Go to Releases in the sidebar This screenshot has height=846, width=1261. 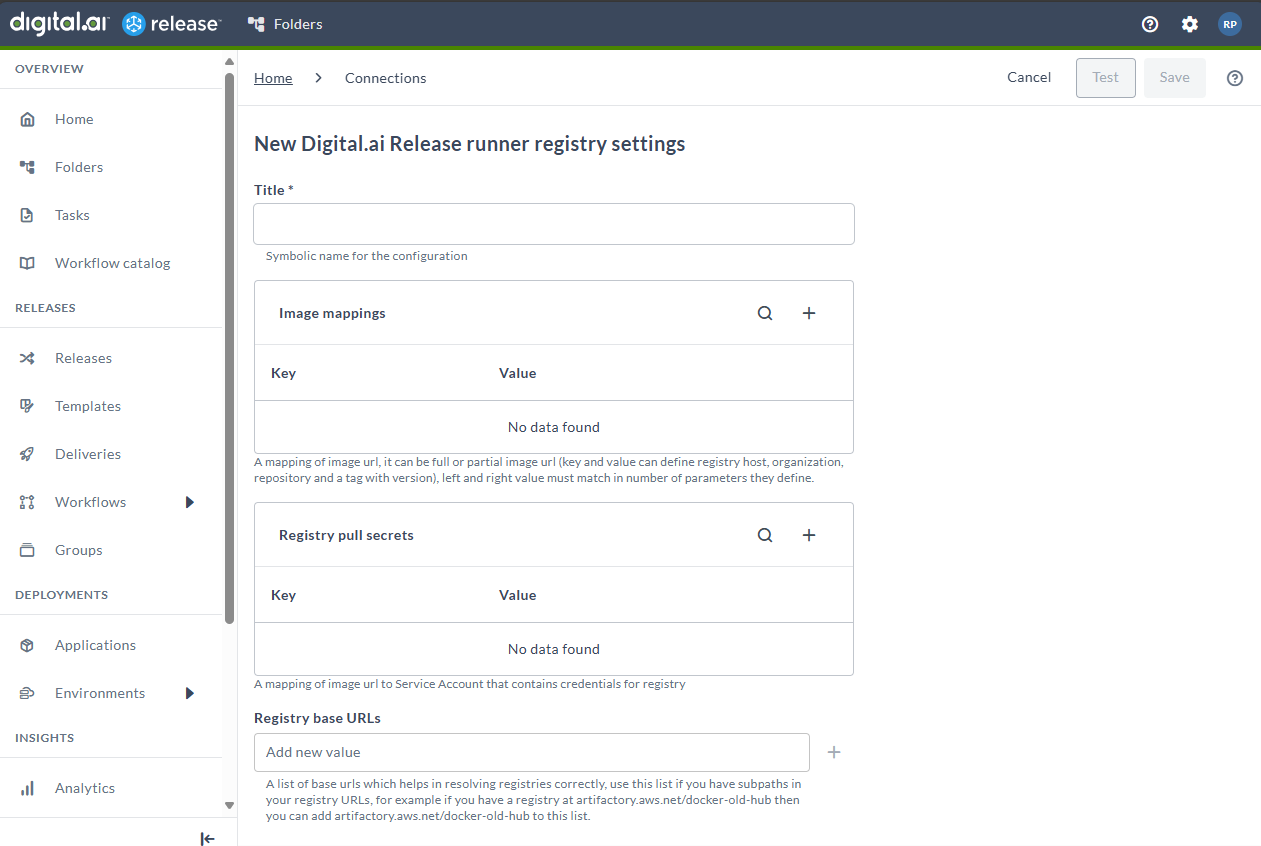(83, 358)
